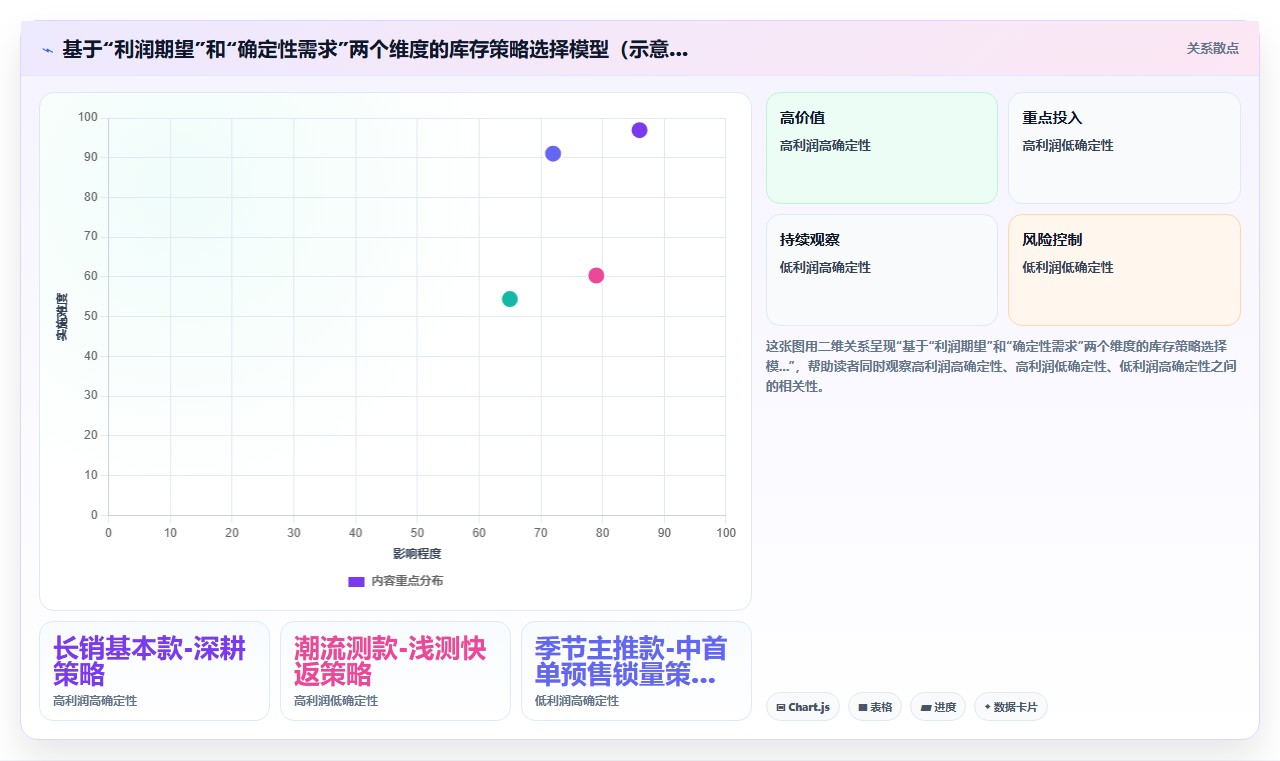The width and height of the screenshot is (1280, 761).
Task: Click the 进度 tag
Action: pos(938,707)
